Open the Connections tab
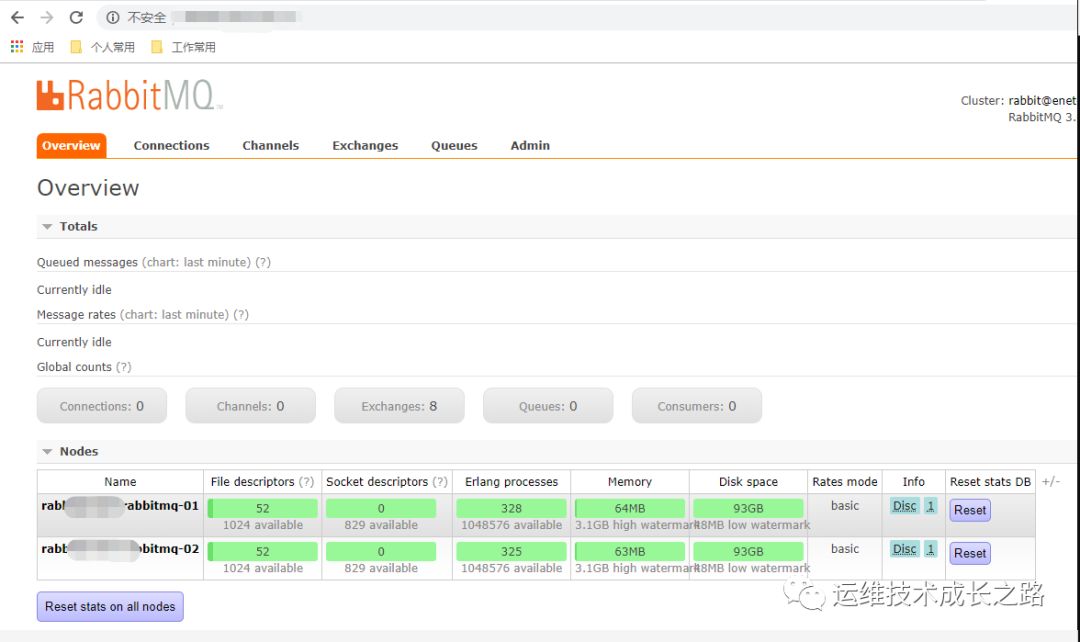The width and height of the screenshot is (1080, 642). coord(172,145)
